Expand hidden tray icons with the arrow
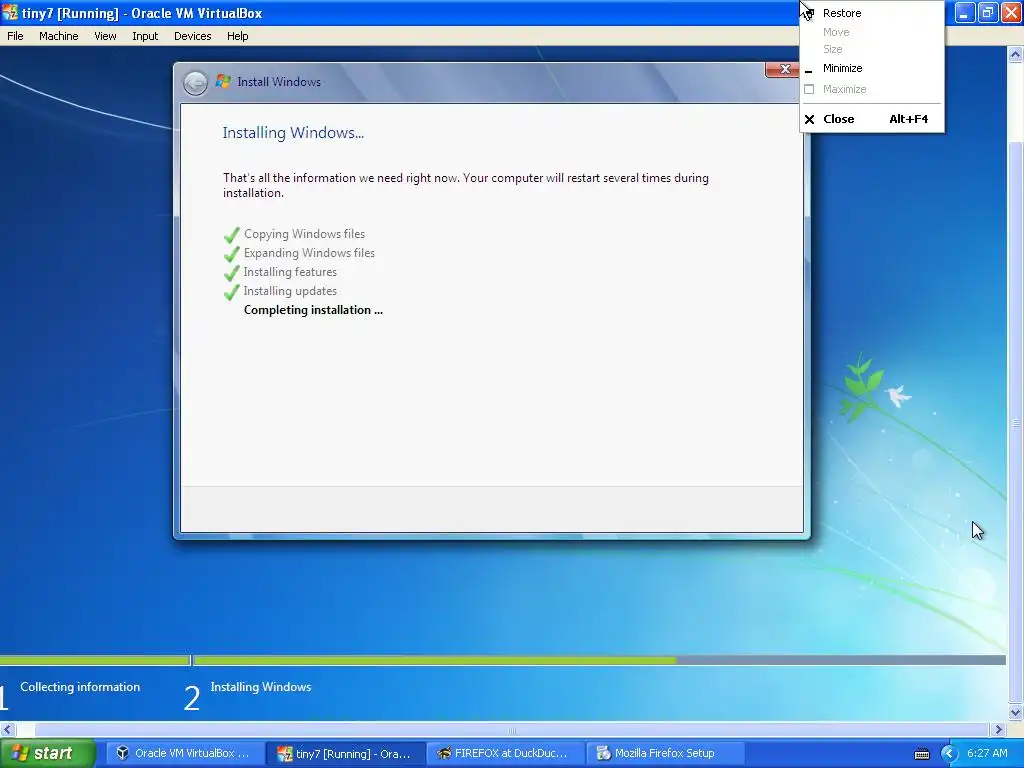Image resolution: width=1024 pixels, height=768 pixels. pyautogui.click(x=948, y=754)
